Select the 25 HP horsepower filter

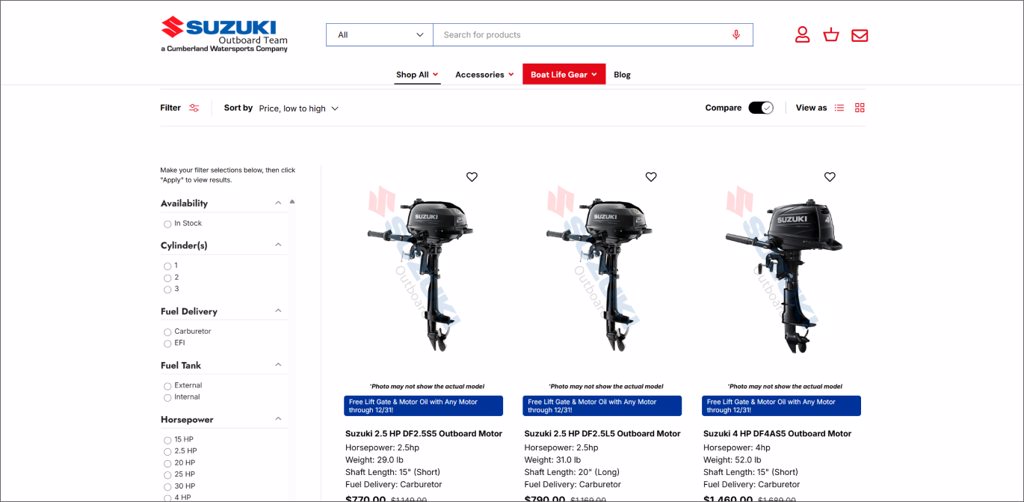pos(168,475)
